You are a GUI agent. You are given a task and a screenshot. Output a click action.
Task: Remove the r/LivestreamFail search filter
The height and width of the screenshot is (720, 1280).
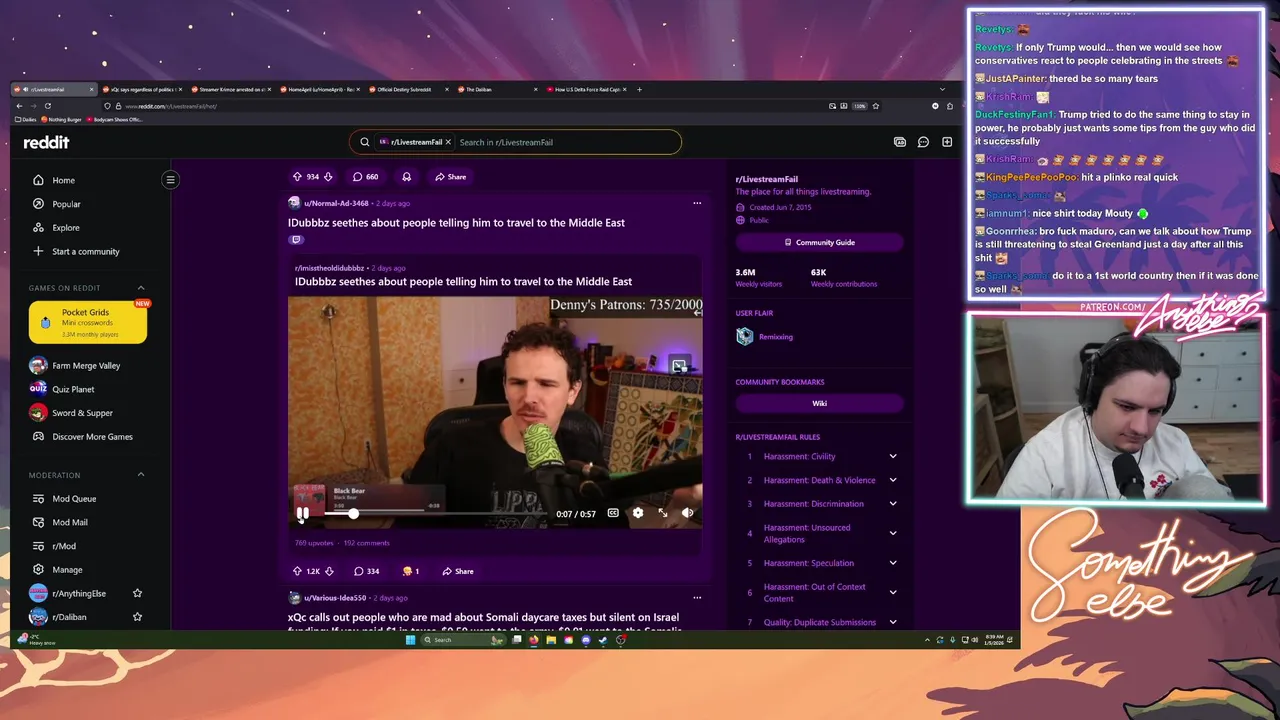[x=448, y=142]
